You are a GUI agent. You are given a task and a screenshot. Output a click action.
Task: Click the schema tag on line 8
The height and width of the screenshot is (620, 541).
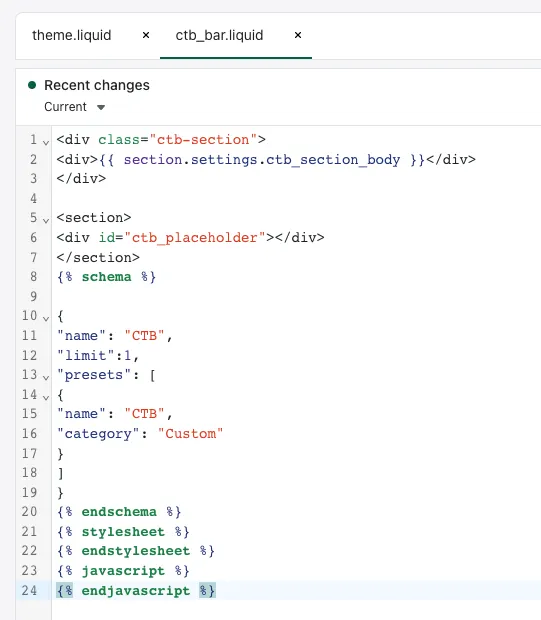coord(106,277)
